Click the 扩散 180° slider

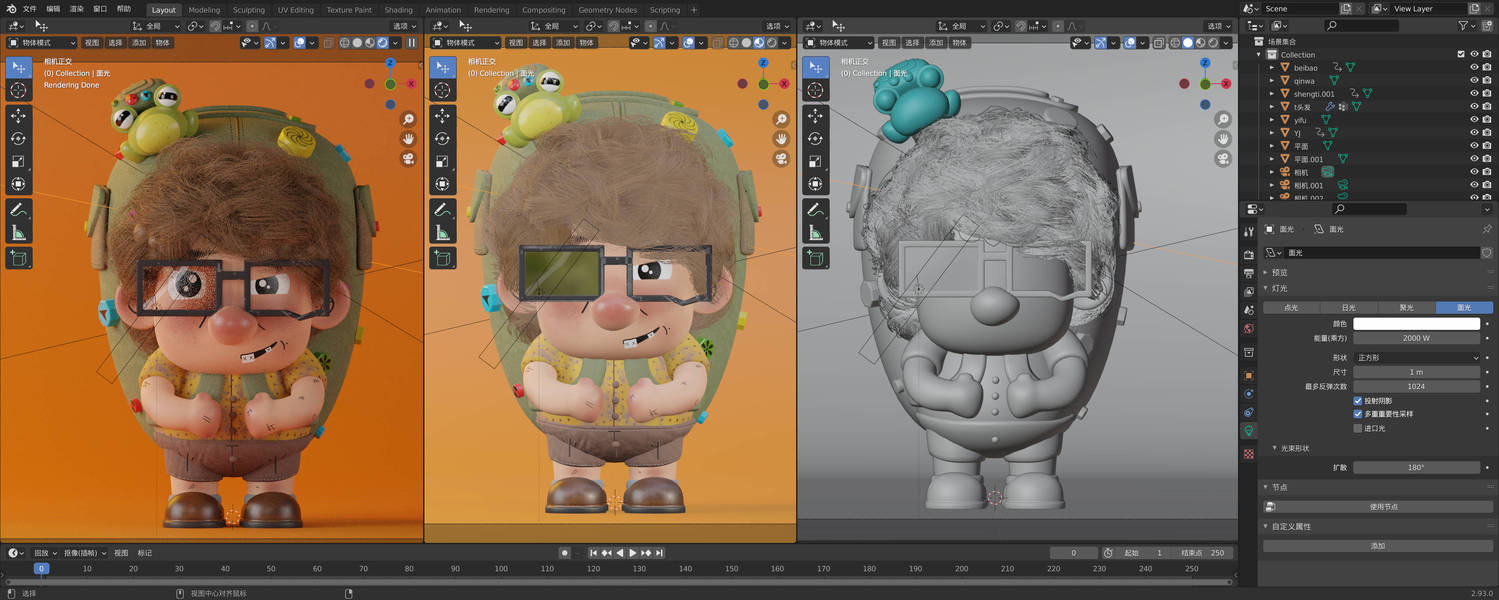coord(1416,468)
